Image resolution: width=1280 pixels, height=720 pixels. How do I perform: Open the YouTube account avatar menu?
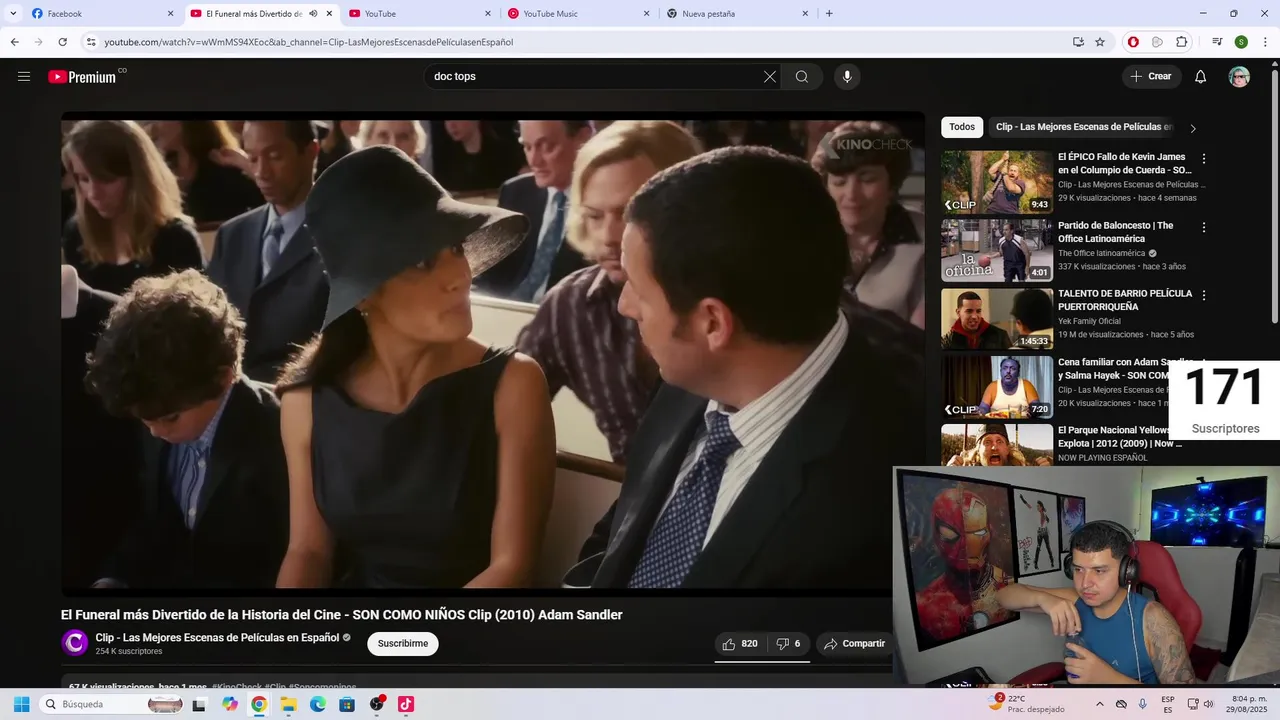(1239, 77)
